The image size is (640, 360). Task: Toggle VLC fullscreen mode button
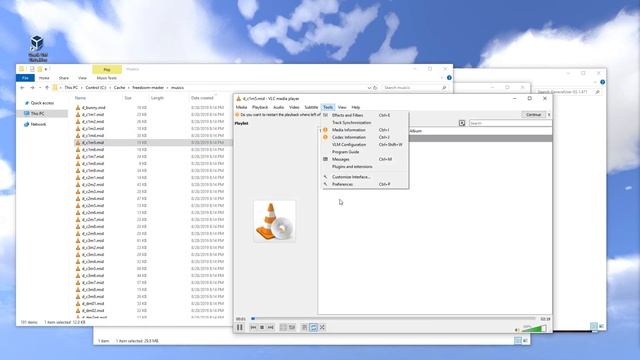click(x=283, y=327)
